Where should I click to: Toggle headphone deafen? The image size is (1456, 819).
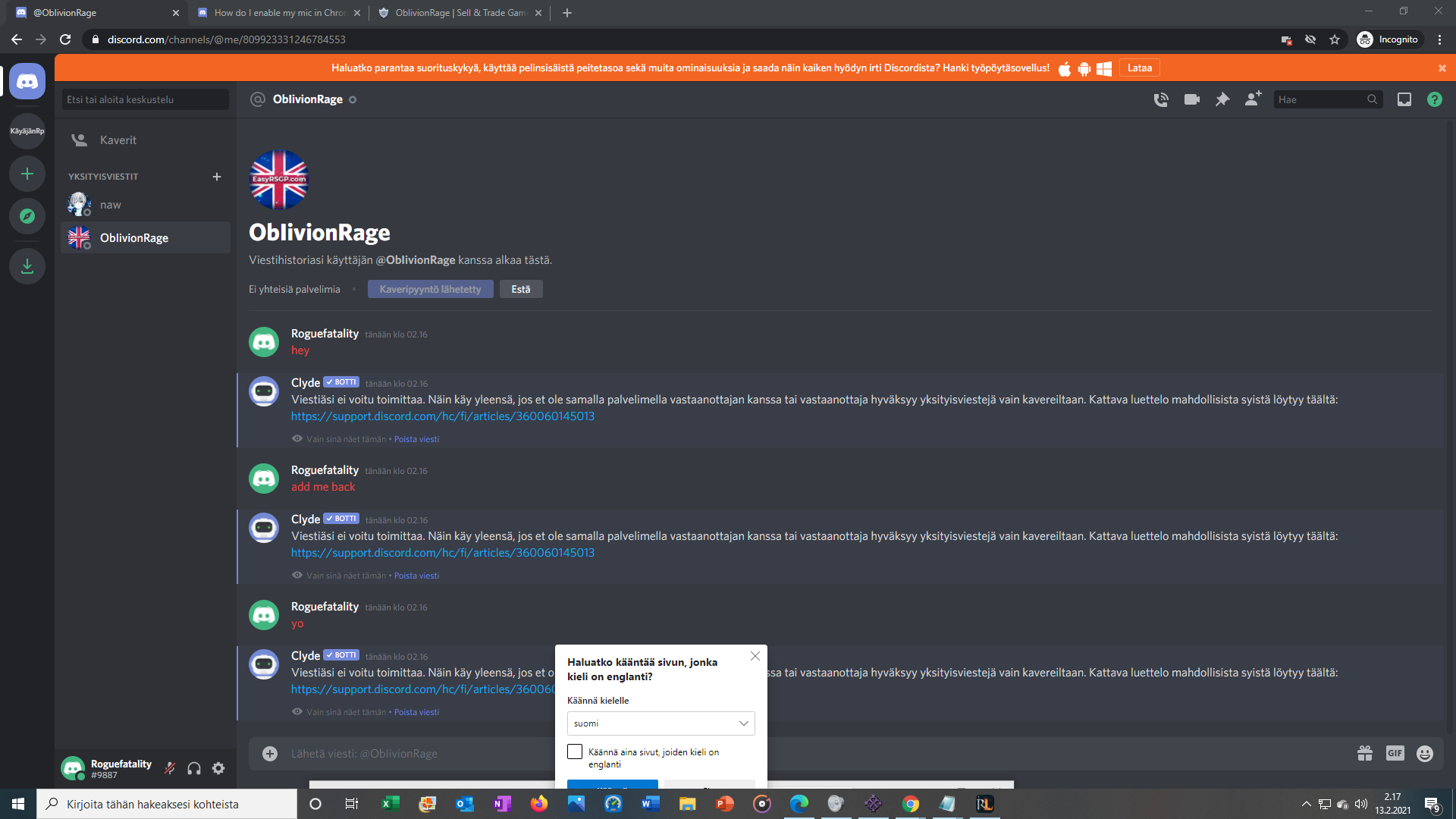[x=194, y=768]
